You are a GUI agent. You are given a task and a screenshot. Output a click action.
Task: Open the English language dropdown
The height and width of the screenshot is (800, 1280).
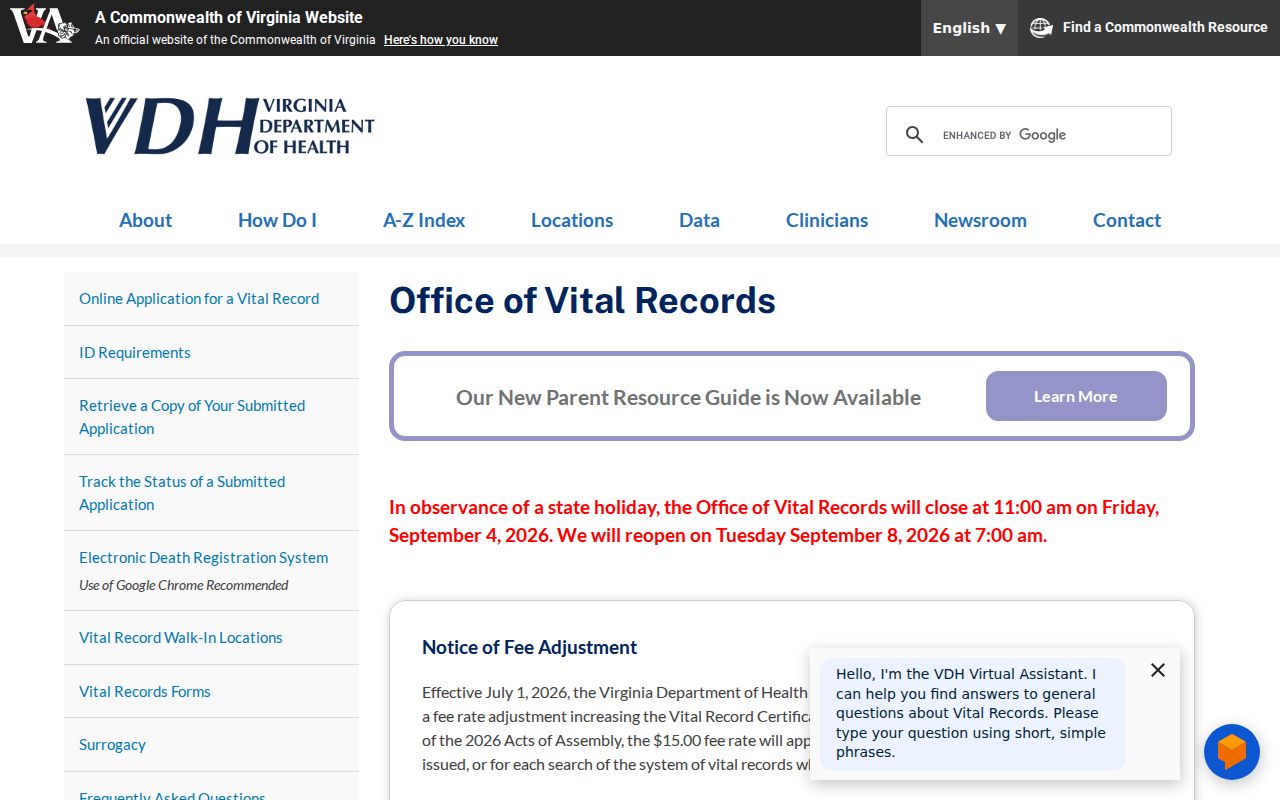[969, 28]
